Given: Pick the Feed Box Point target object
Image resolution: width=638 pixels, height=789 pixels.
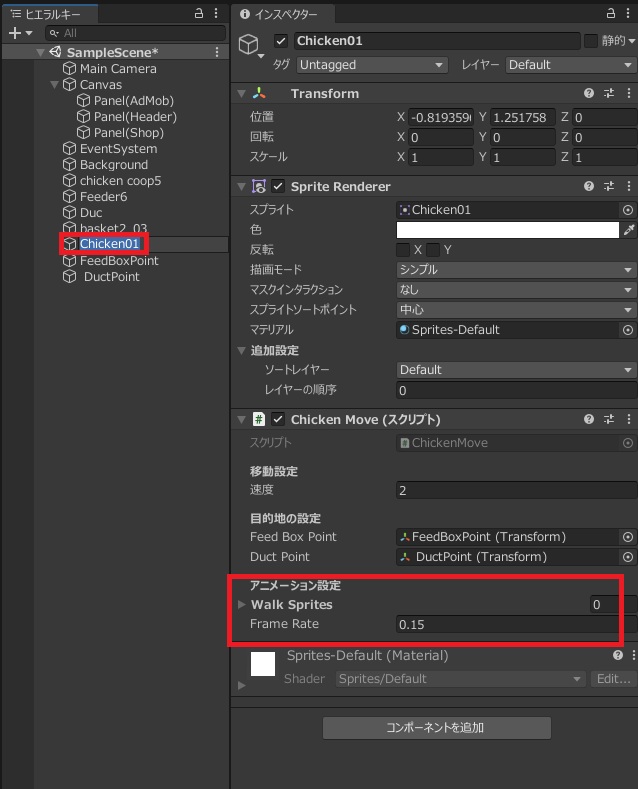Looking at the screenshot, I should pyautogui.click(x=628, y=537).
